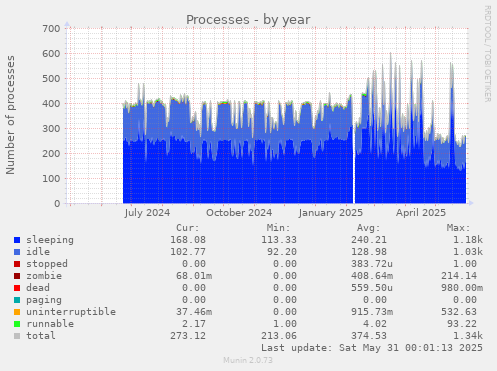The height and width of the screenshot is (371, 497).
Task: Select the 'stopped' legend label
Action: (47, 264)
